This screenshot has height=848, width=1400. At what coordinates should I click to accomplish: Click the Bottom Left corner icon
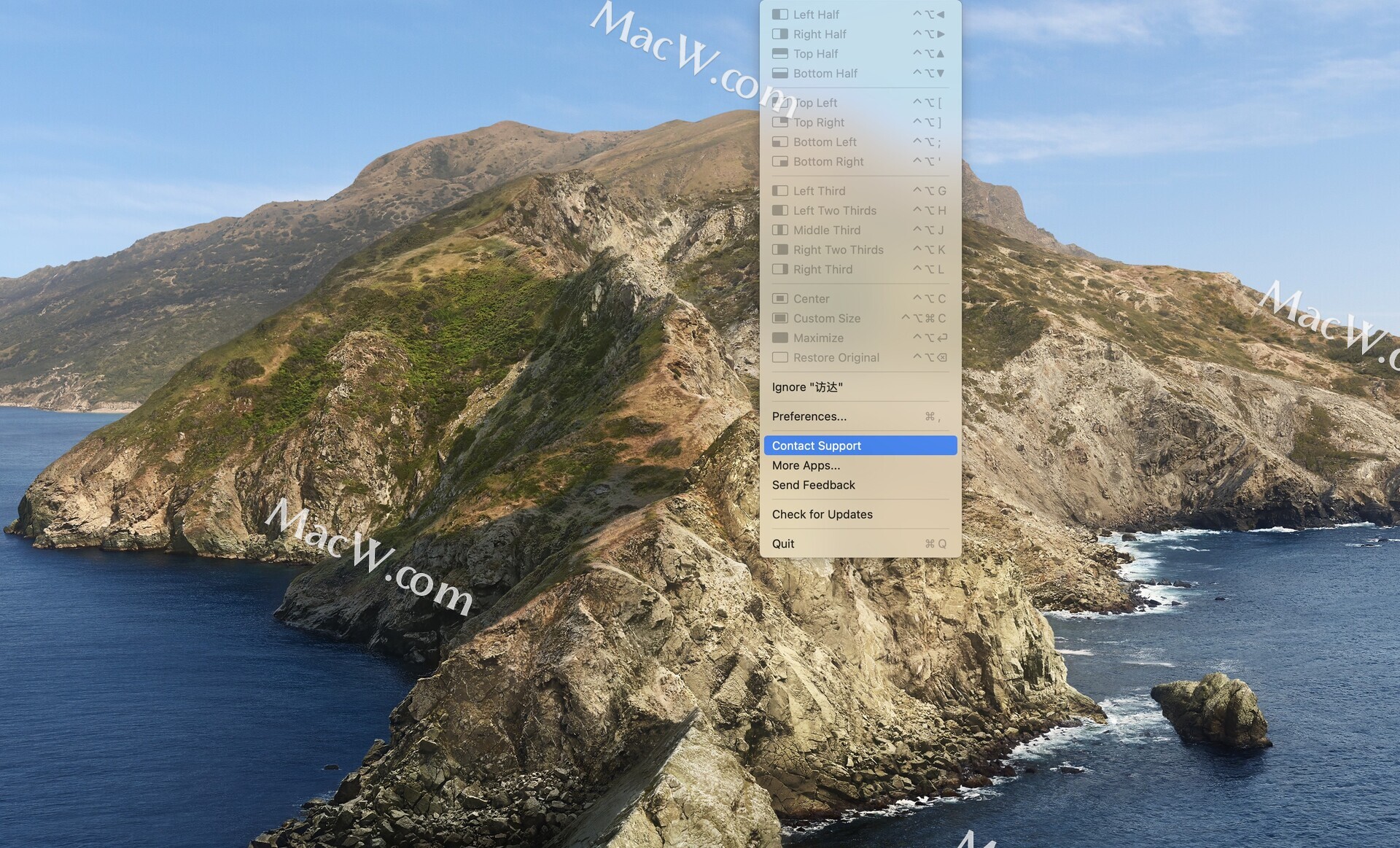(779, 142)
